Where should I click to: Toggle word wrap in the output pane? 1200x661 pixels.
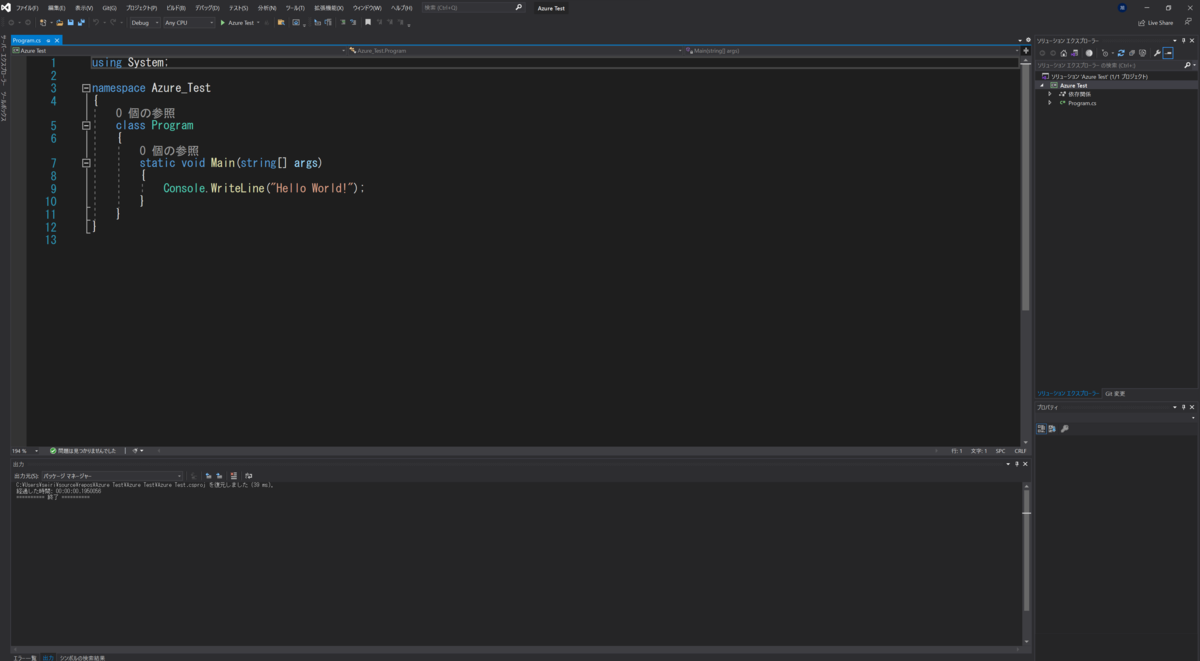pyautogui.click(x=249, y=475)
